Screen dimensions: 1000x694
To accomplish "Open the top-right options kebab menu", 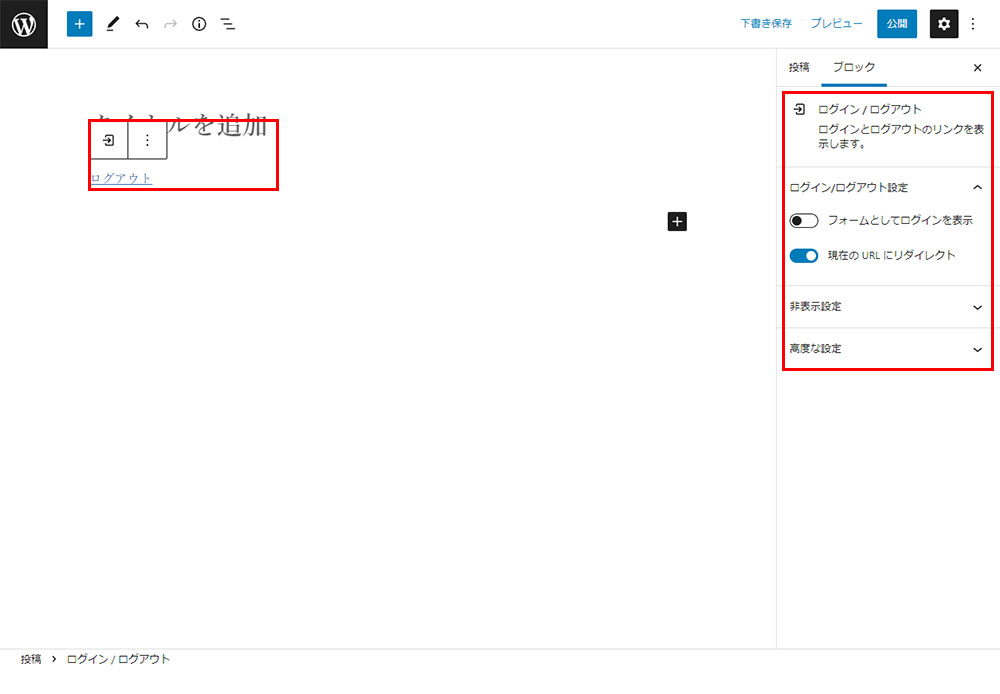I will 973,24.
